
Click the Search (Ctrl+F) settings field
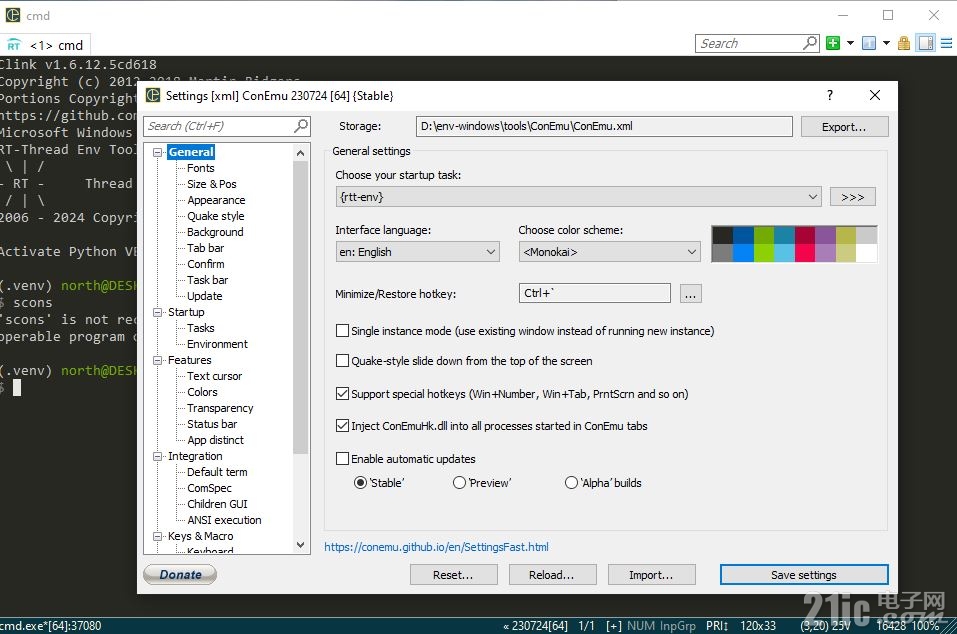pyautogui.click(x=227, y=126)
